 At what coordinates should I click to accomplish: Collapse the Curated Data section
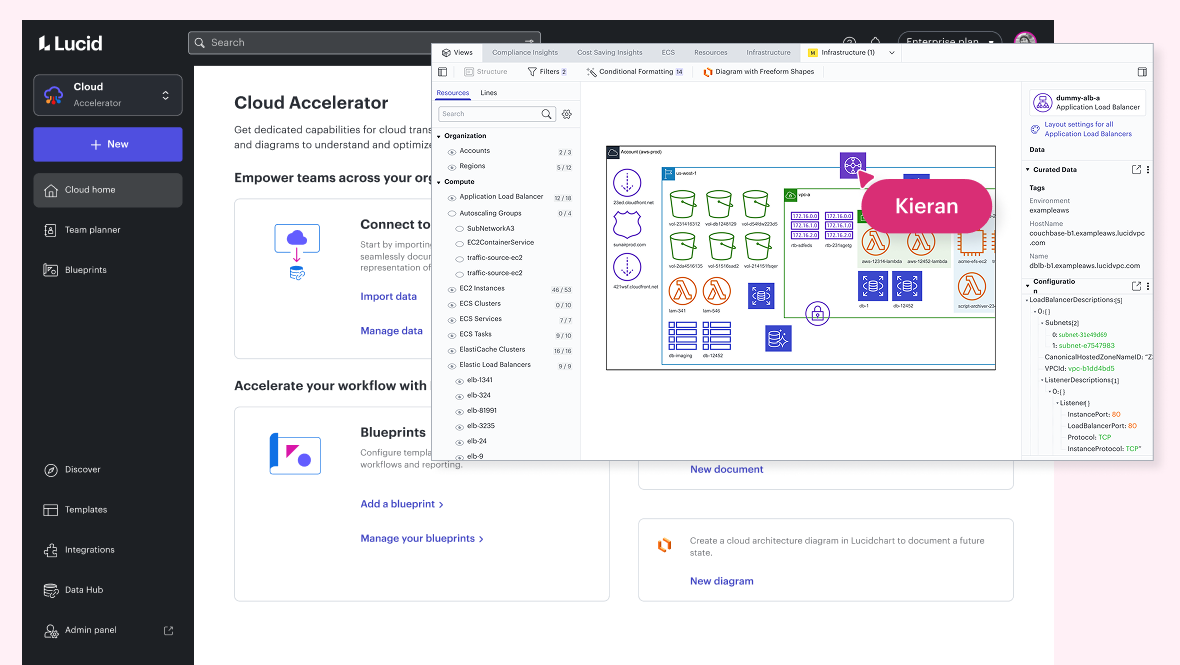[1028, 170]
